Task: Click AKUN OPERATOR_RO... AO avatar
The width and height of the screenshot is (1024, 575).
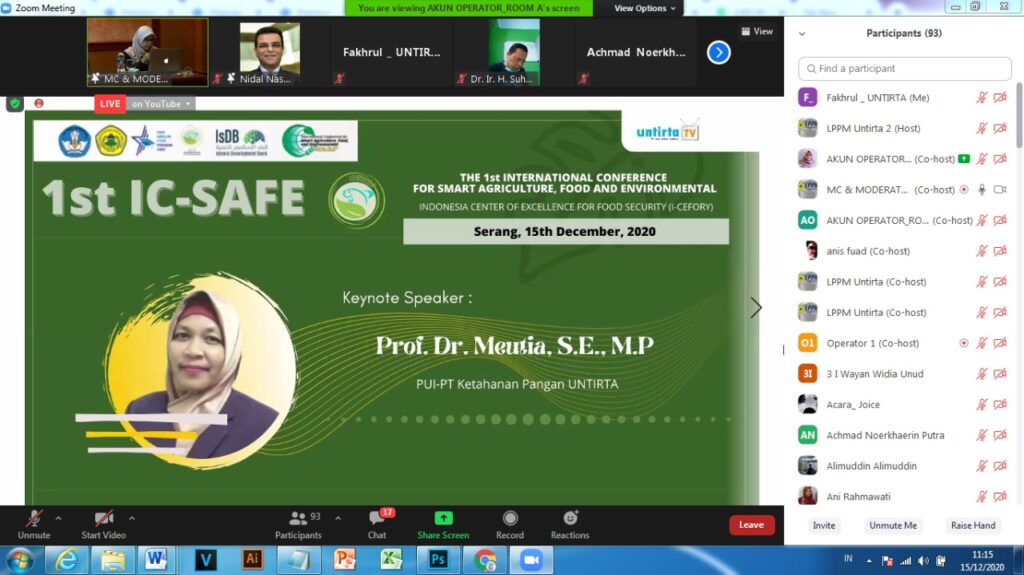Action: (808, 220)
